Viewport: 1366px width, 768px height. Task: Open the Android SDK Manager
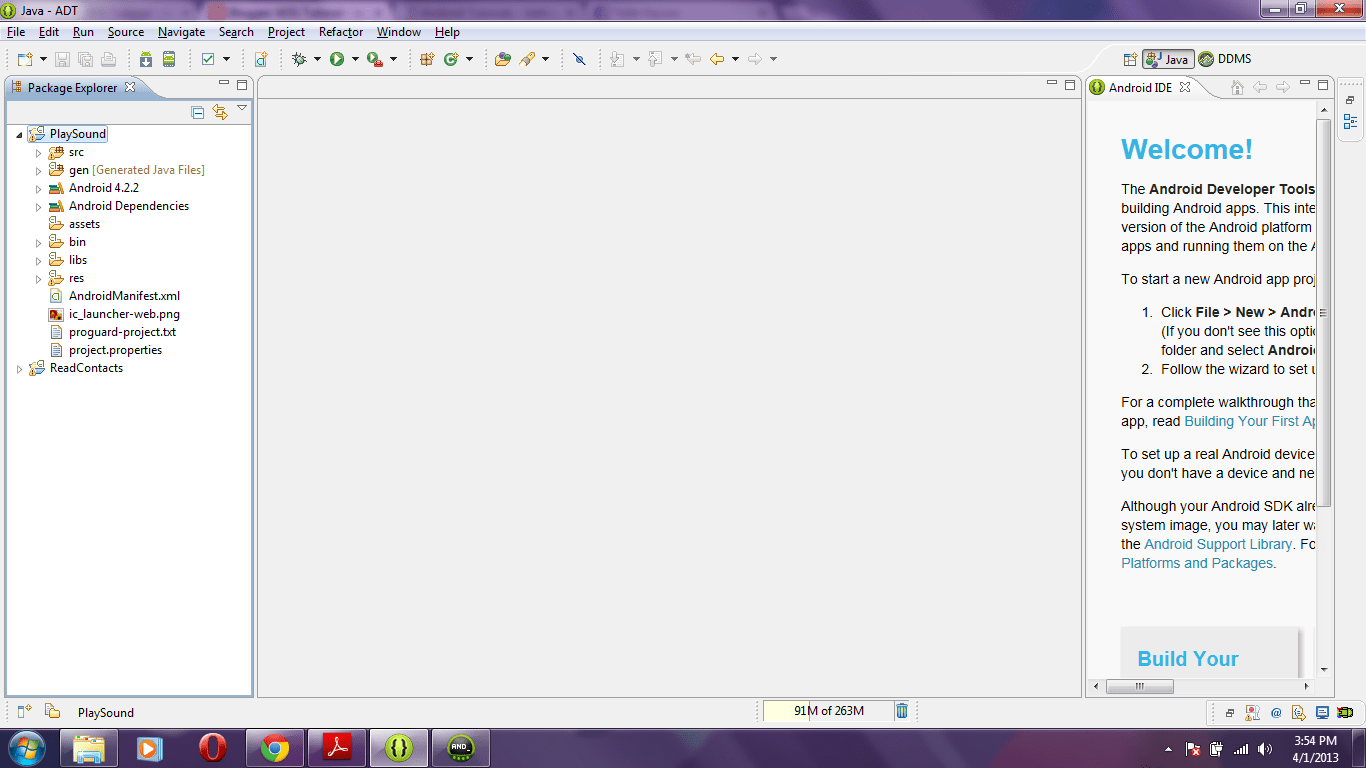(146, 59)
